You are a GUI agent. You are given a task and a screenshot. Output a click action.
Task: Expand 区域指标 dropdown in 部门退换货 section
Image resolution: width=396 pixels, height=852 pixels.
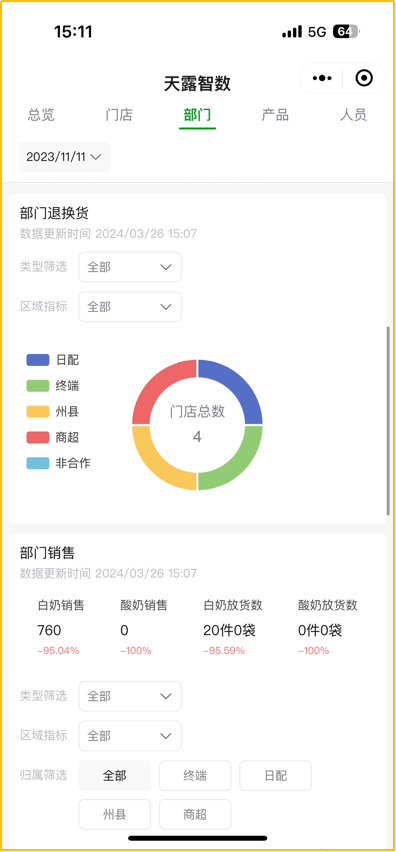(x=130, y=306)
